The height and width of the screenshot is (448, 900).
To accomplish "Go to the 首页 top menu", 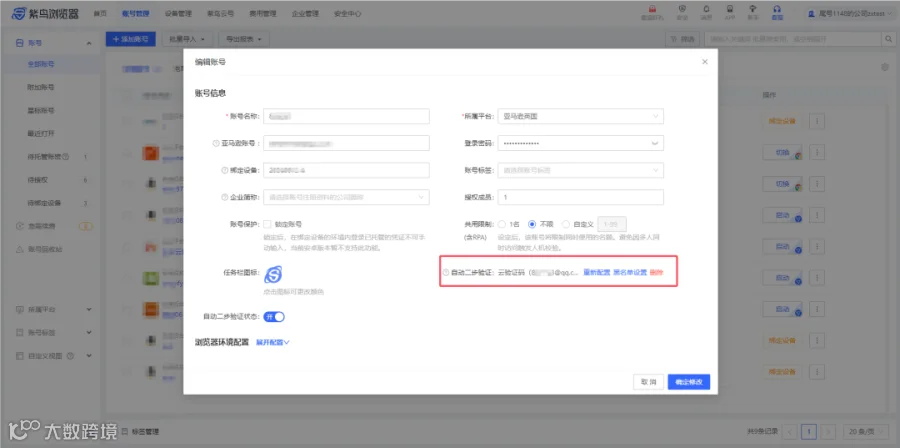I will click(100, 13).
